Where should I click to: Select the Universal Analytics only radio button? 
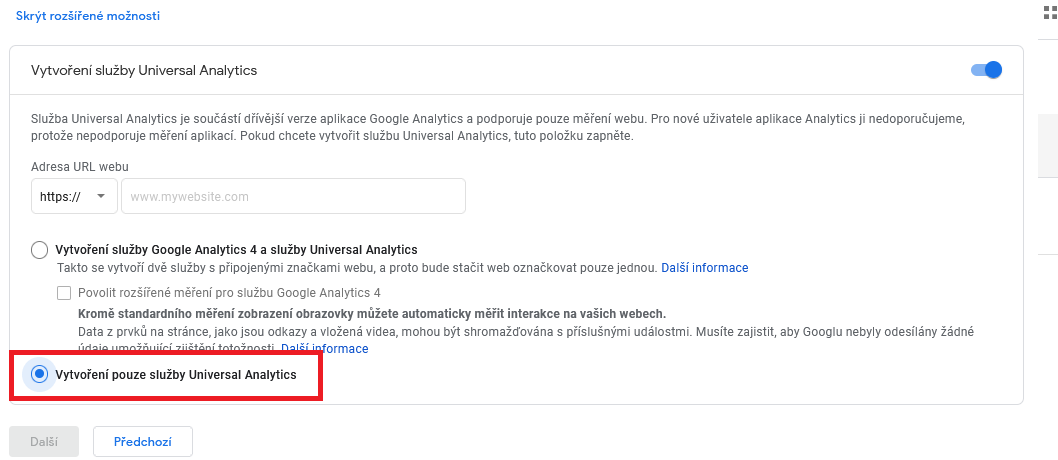(40, 374)
